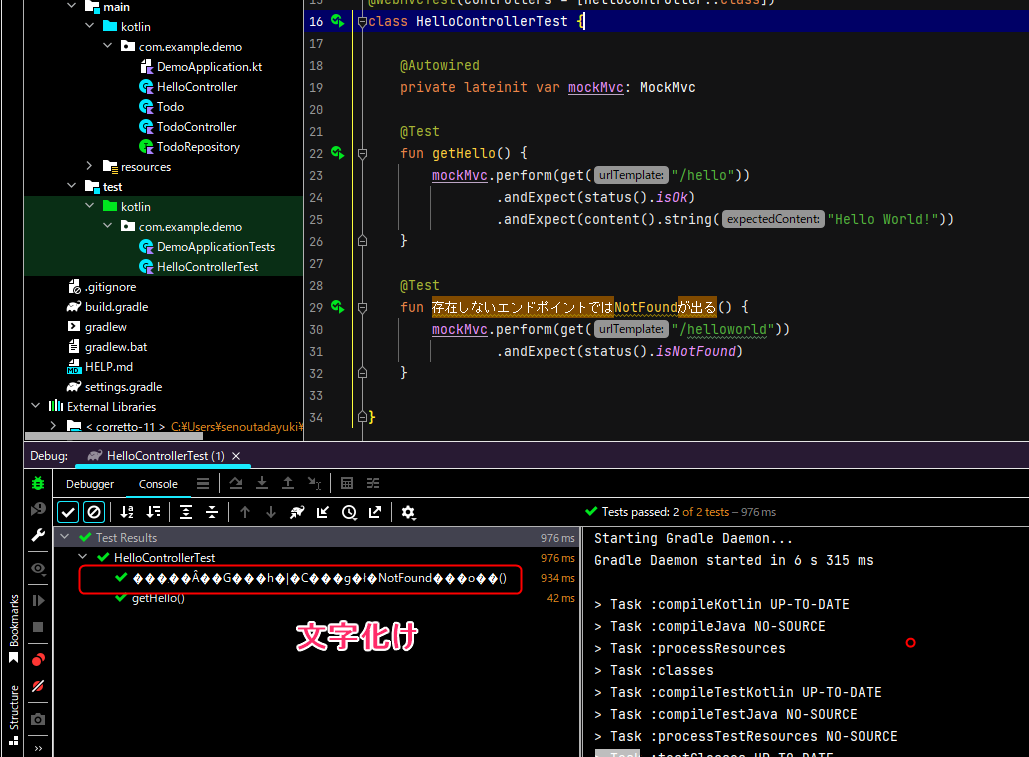
Task: Open DemoApplication.kt file
Action: point(209,66)
